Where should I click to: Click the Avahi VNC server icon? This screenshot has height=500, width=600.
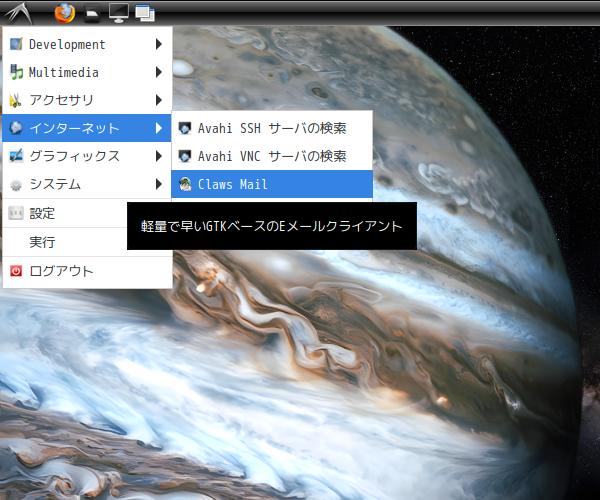click(x=185, y=156)
